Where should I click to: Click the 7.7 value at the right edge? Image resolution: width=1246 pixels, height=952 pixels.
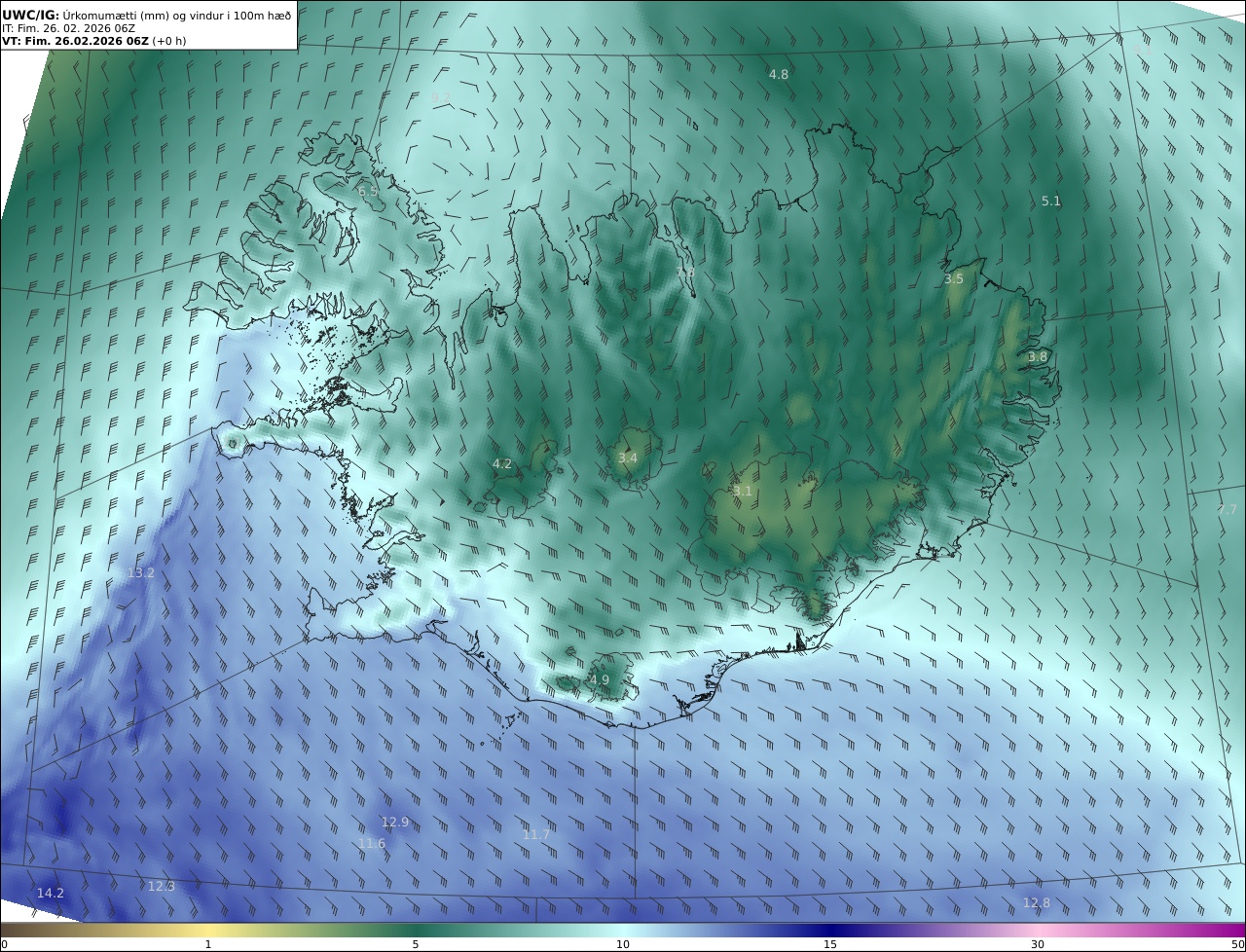point(1228,510)
